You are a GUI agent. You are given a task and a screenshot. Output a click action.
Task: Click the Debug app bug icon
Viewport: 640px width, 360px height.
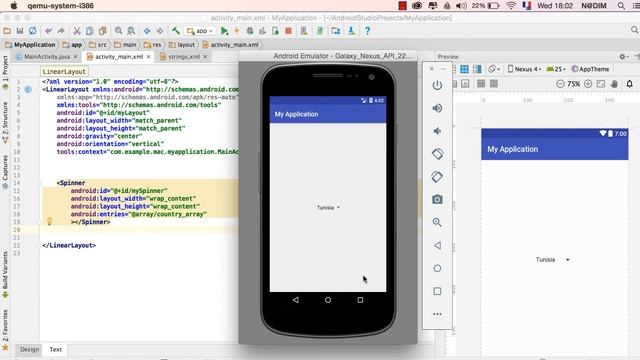(x=250, y=31)
